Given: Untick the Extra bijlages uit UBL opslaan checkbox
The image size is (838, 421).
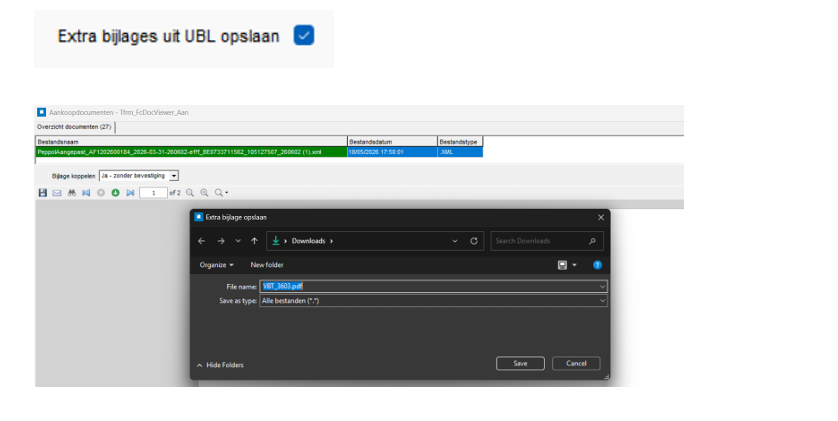Looking at the screenshot, I should click(304, 35).
